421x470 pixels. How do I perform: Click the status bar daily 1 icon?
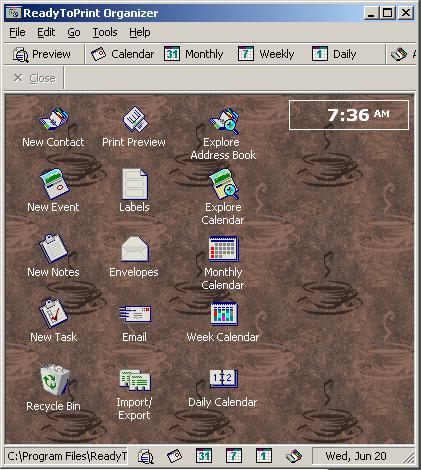point(264,456)
